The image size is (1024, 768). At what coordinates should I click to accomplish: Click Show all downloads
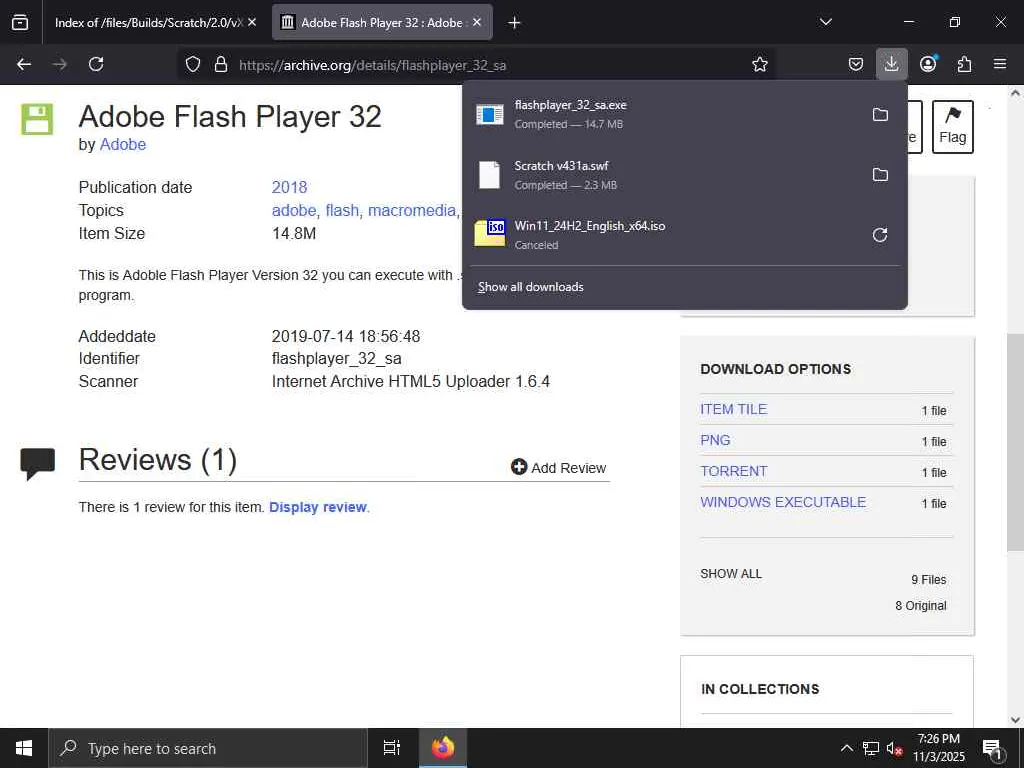[x=530, y=287]
